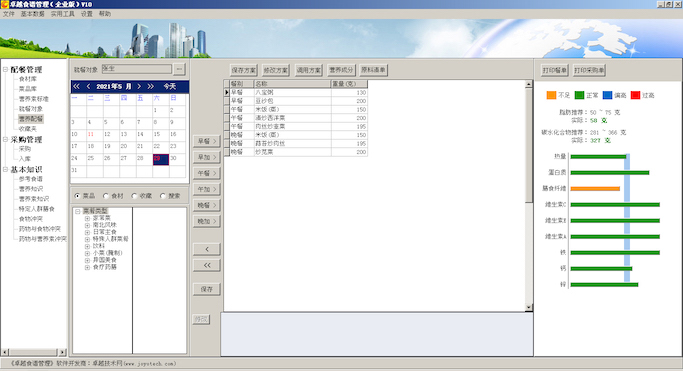Add dish to dinner with 晚餐 > button
Viewport: 683px width, 371px height.
(207, 205)
